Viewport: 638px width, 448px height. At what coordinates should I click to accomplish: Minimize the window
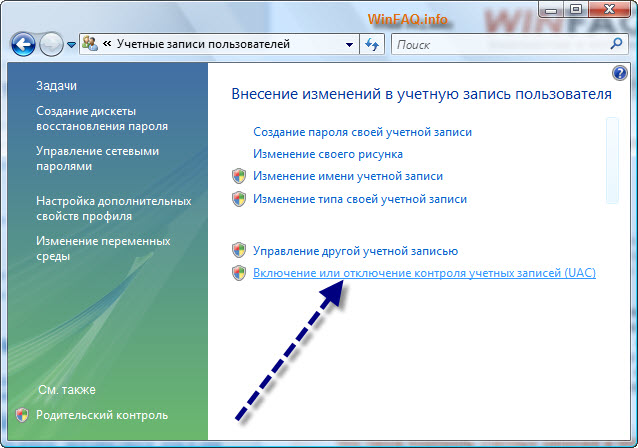coord(551,10)
